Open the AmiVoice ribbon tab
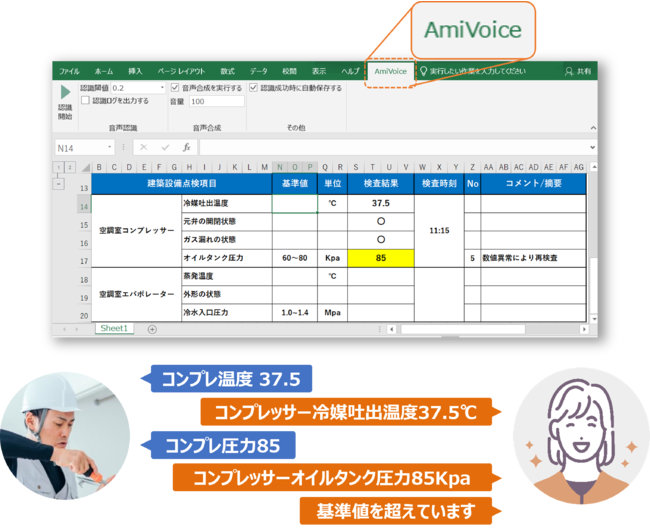 [x=389, y=72]
